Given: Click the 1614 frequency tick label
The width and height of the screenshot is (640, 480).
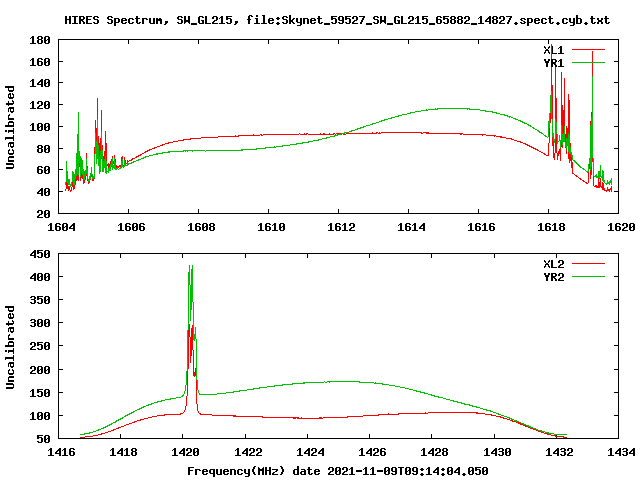Looking at the screenshot, I should [x=411, y=227].
